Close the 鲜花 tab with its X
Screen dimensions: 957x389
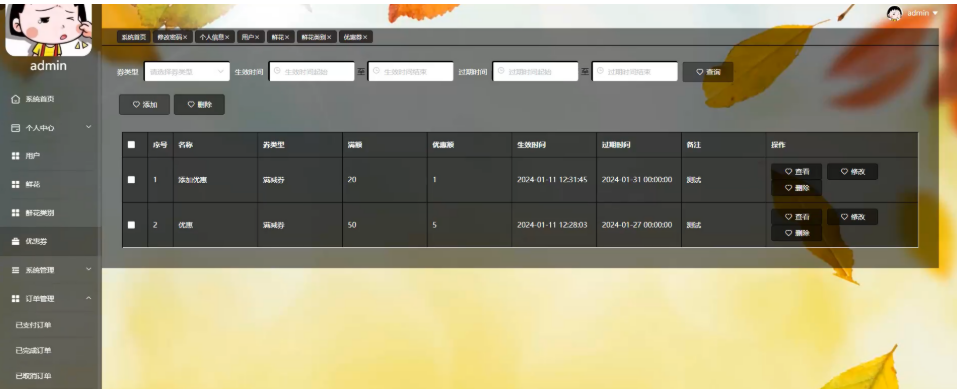(x=287, y=37)
